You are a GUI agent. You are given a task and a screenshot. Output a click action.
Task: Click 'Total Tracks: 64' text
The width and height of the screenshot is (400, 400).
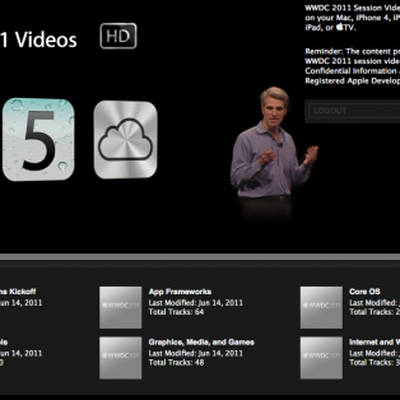click(x=176, y=312)
